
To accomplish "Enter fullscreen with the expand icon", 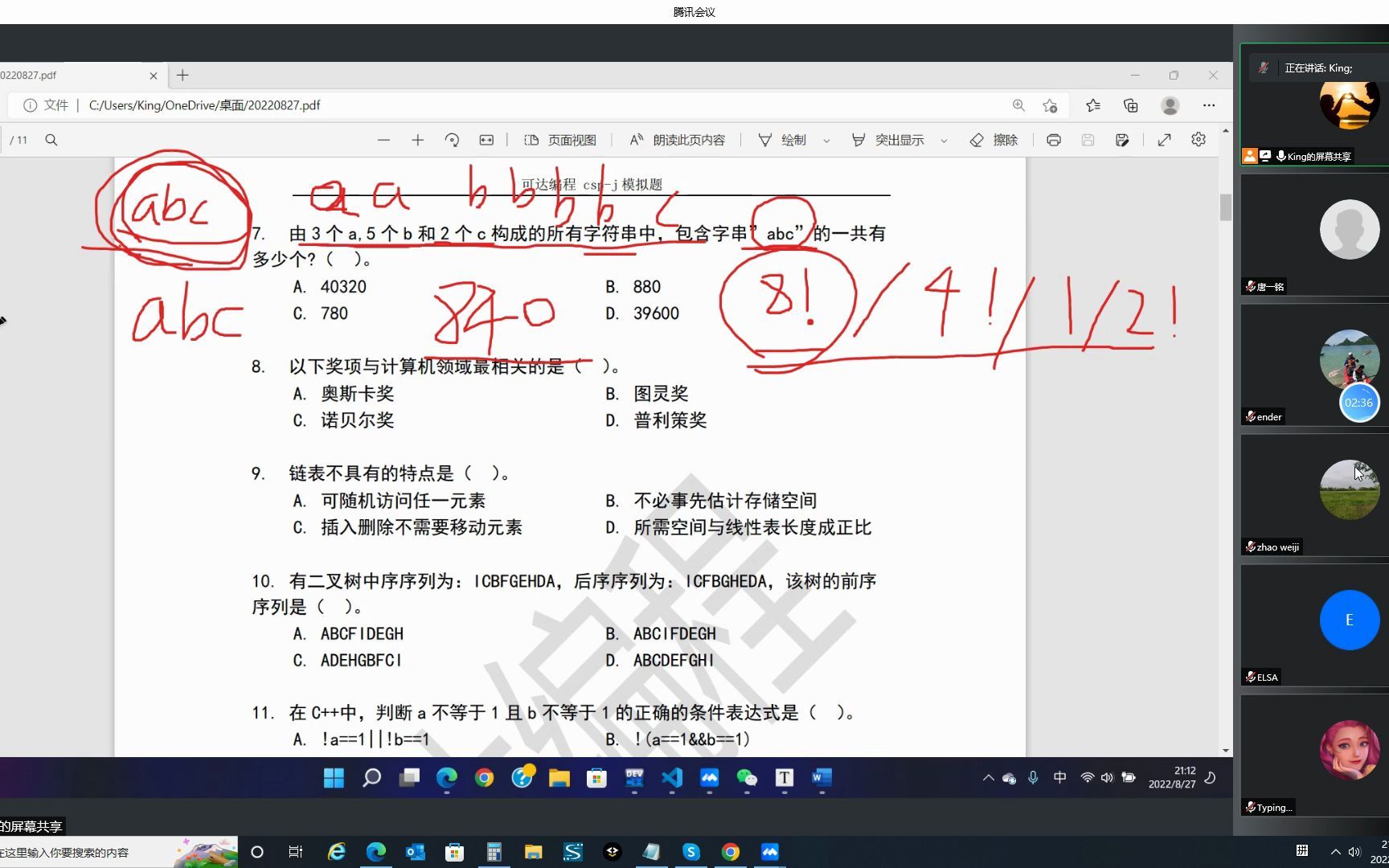I will pos(1164,140).
